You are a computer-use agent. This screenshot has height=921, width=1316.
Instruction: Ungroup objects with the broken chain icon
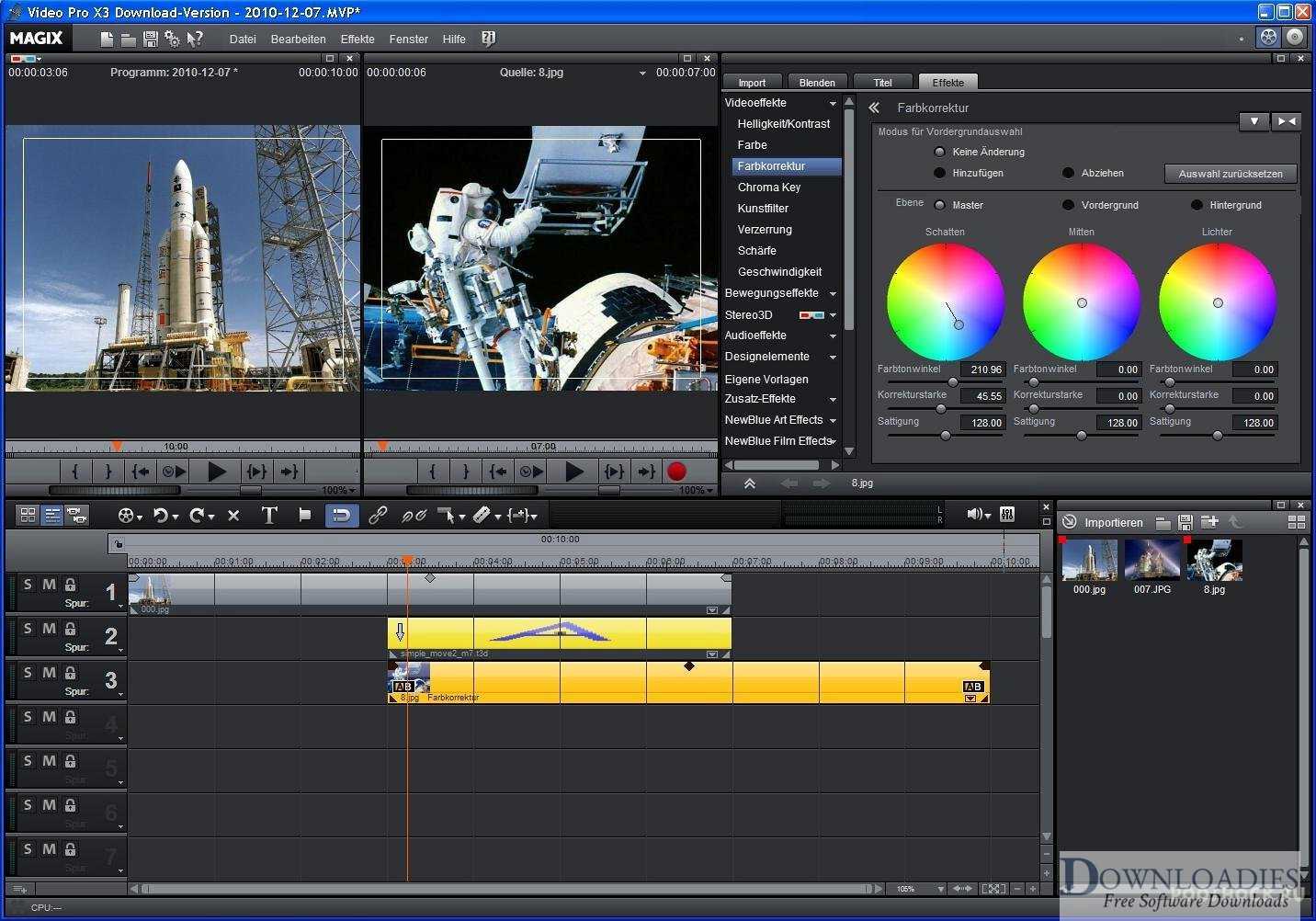414,516
